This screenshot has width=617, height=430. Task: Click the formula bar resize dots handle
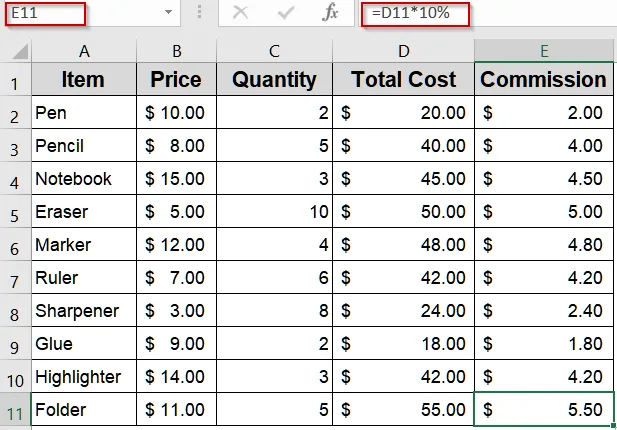[x=200, y=12]
